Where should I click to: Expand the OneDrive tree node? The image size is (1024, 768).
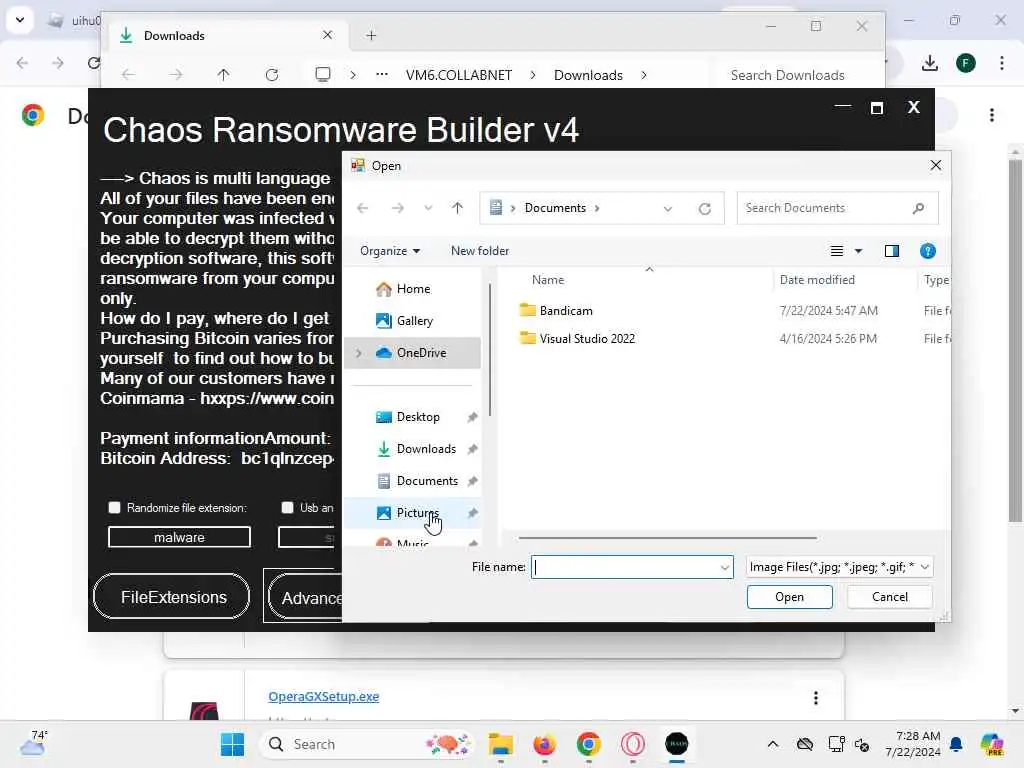(359, 353)
